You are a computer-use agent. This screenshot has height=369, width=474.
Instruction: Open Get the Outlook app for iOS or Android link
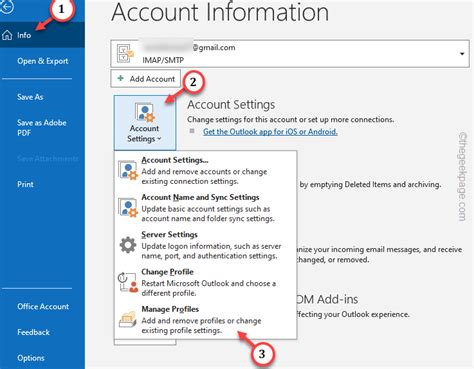pyautogui.click(x=270, y=132)
